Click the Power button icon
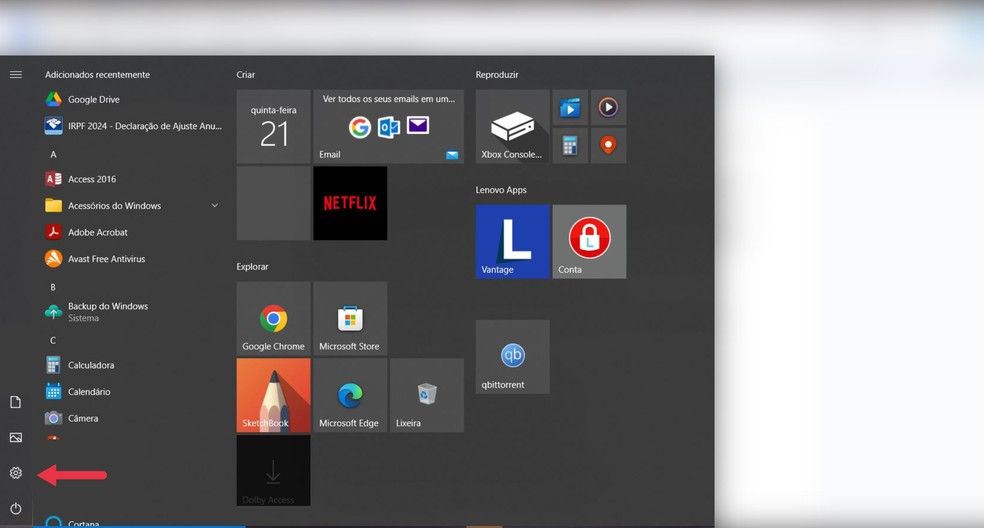Screen dimensions: 984x528 click(x=16, y=509)
